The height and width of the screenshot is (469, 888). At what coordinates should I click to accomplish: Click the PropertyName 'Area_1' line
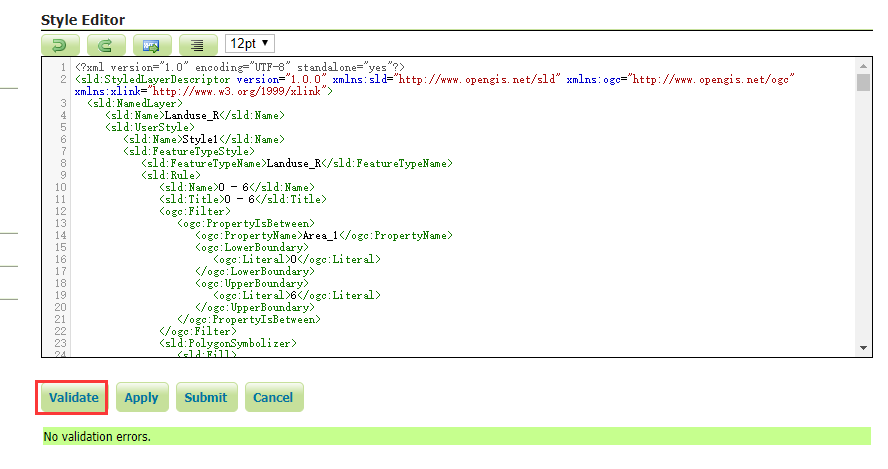324,236
